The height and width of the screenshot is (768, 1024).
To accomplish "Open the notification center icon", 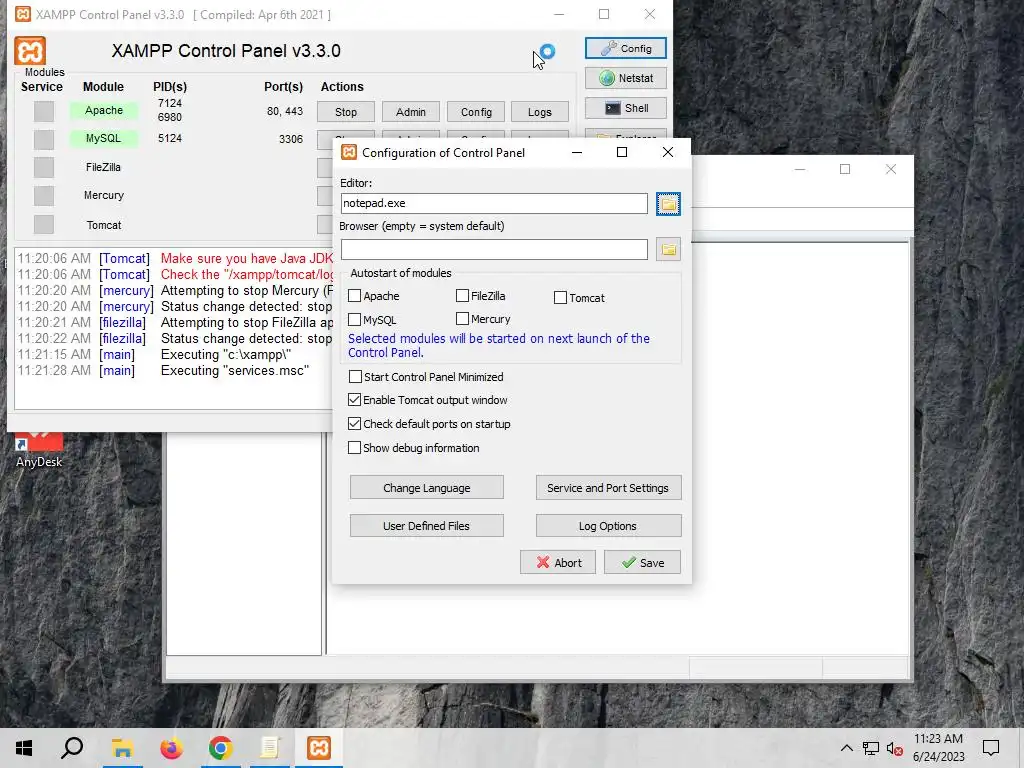I will pos(991,748).
